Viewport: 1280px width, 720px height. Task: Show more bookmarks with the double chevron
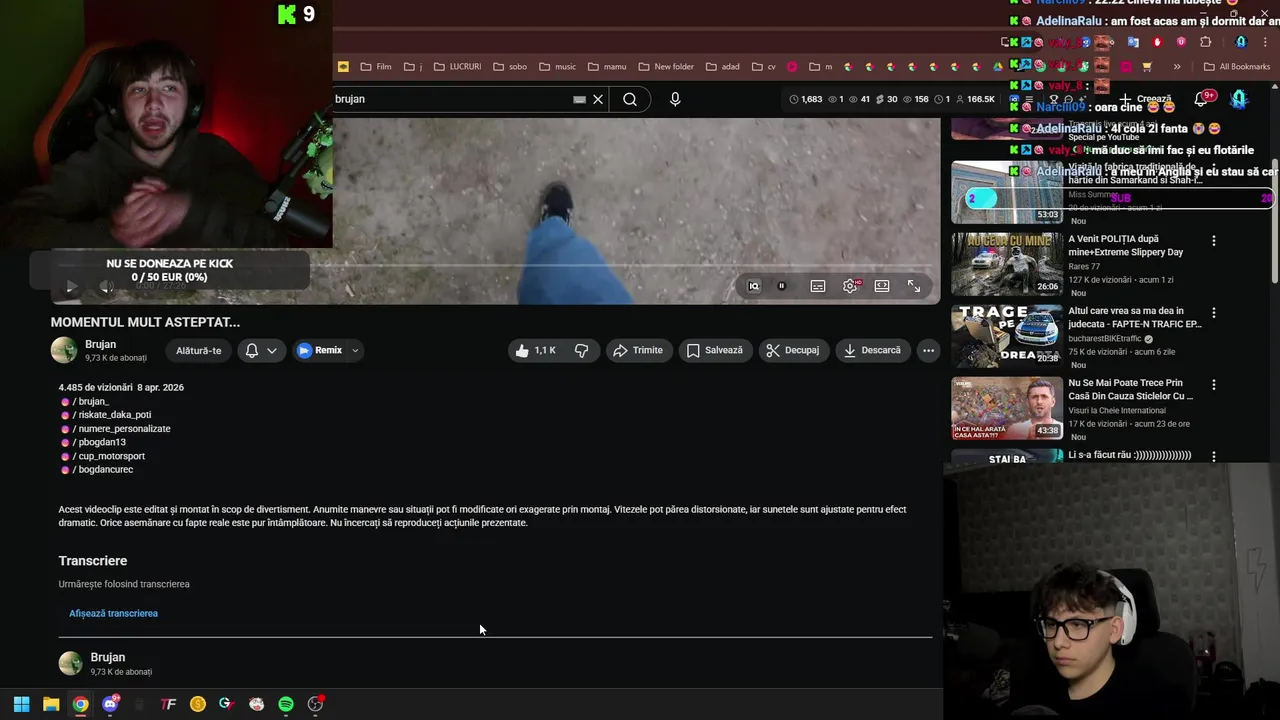click(x=1177, y=67)
